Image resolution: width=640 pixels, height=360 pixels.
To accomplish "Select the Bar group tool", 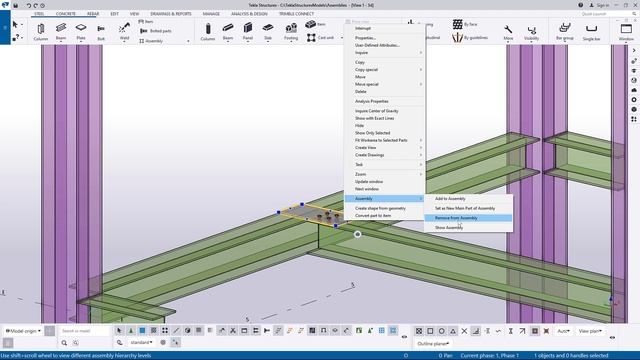I will point(564,31).
